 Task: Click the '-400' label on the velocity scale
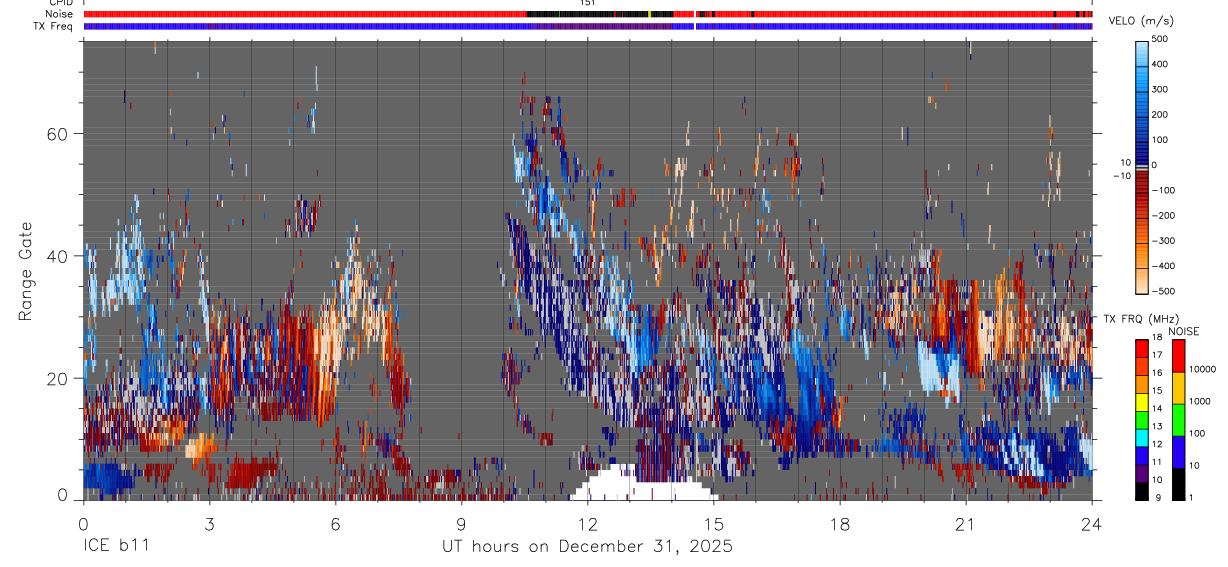pyautogui.click(x=1164, y=266)
